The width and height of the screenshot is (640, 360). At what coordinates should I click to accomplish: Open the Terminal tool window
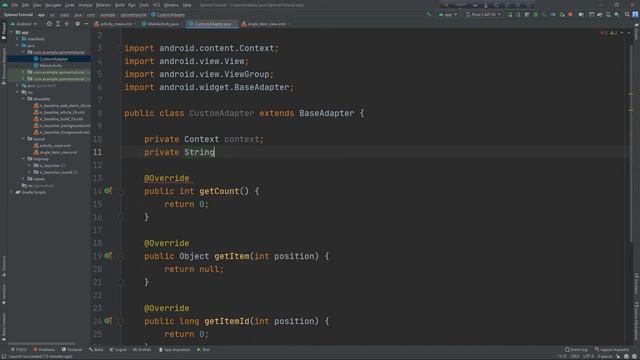(72, 350)
